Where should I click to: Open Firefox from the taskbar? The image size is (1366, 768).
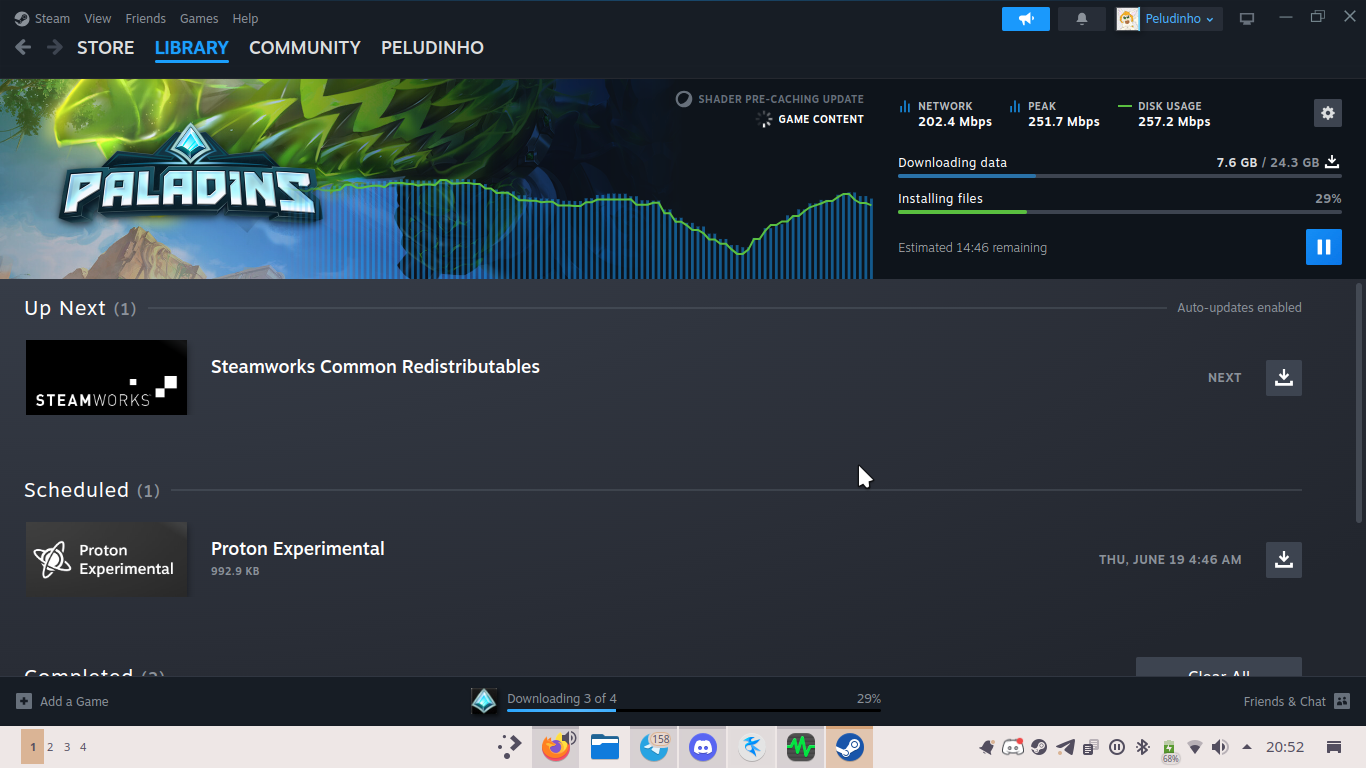[555, 747]
